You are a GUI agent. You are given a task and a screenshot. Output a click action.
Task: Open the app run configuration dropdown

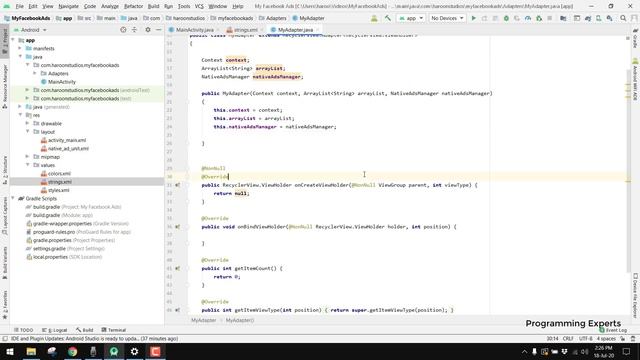[x=411, y=18]
